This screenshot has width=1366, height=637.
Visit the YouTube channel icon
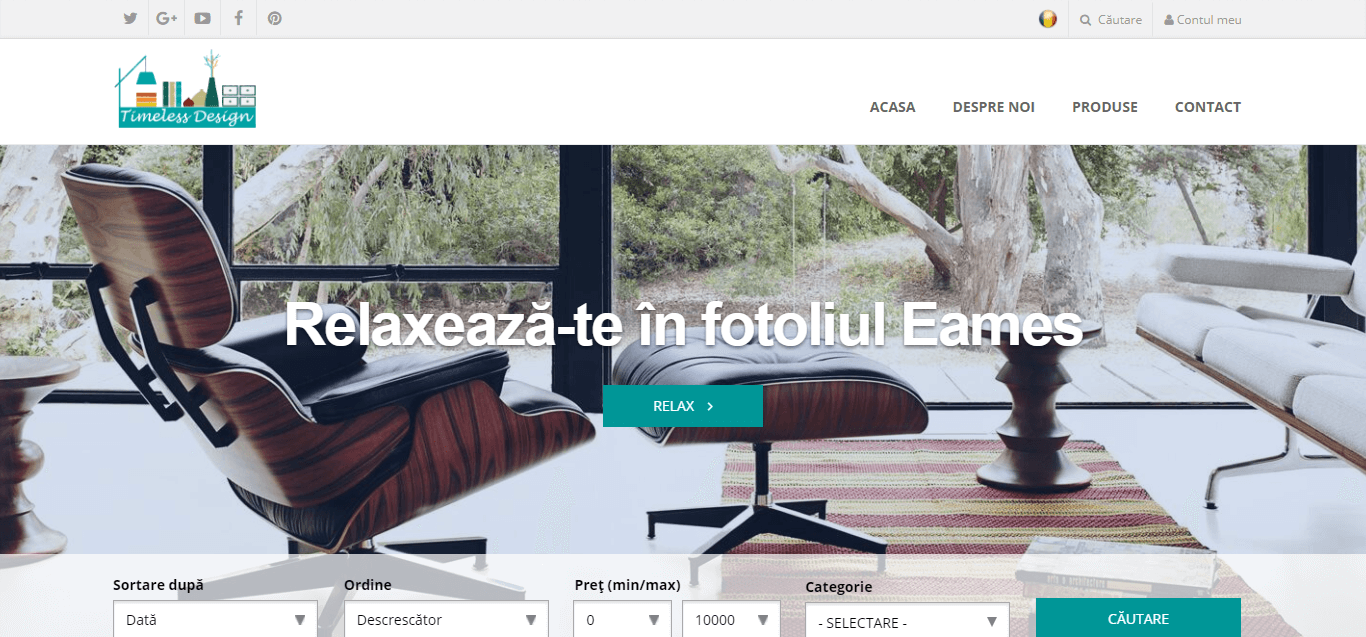tap(203, 19)
